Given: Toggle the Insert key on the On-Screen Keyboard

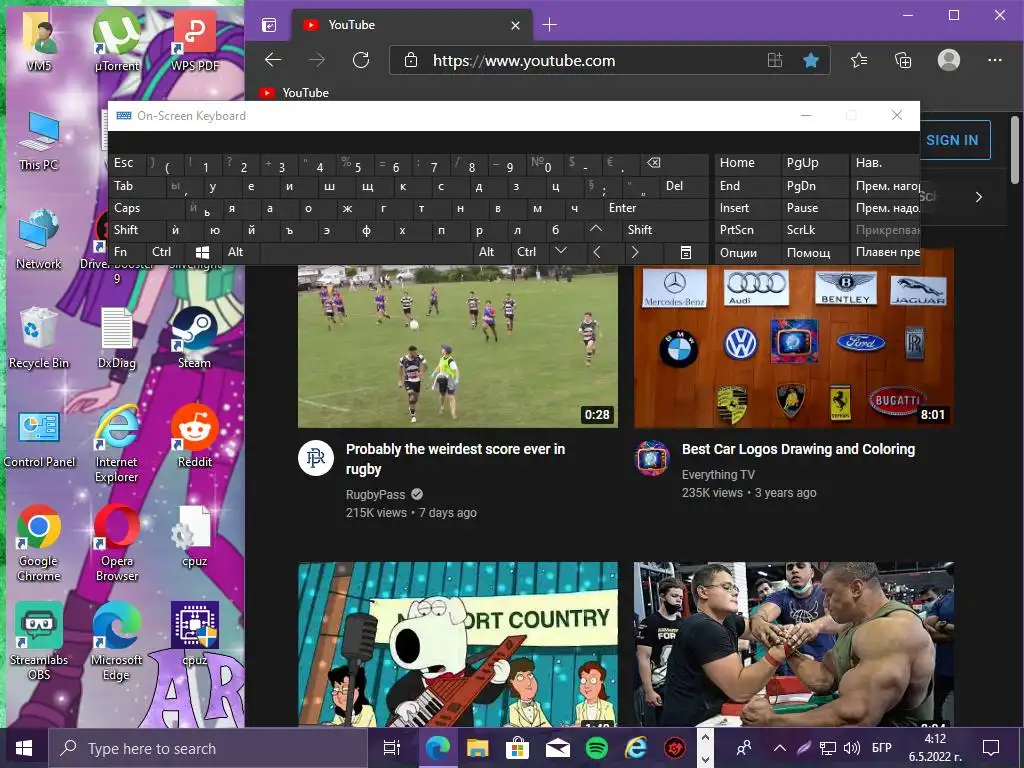Looking at the screenshot, I should tap(747, 208).
